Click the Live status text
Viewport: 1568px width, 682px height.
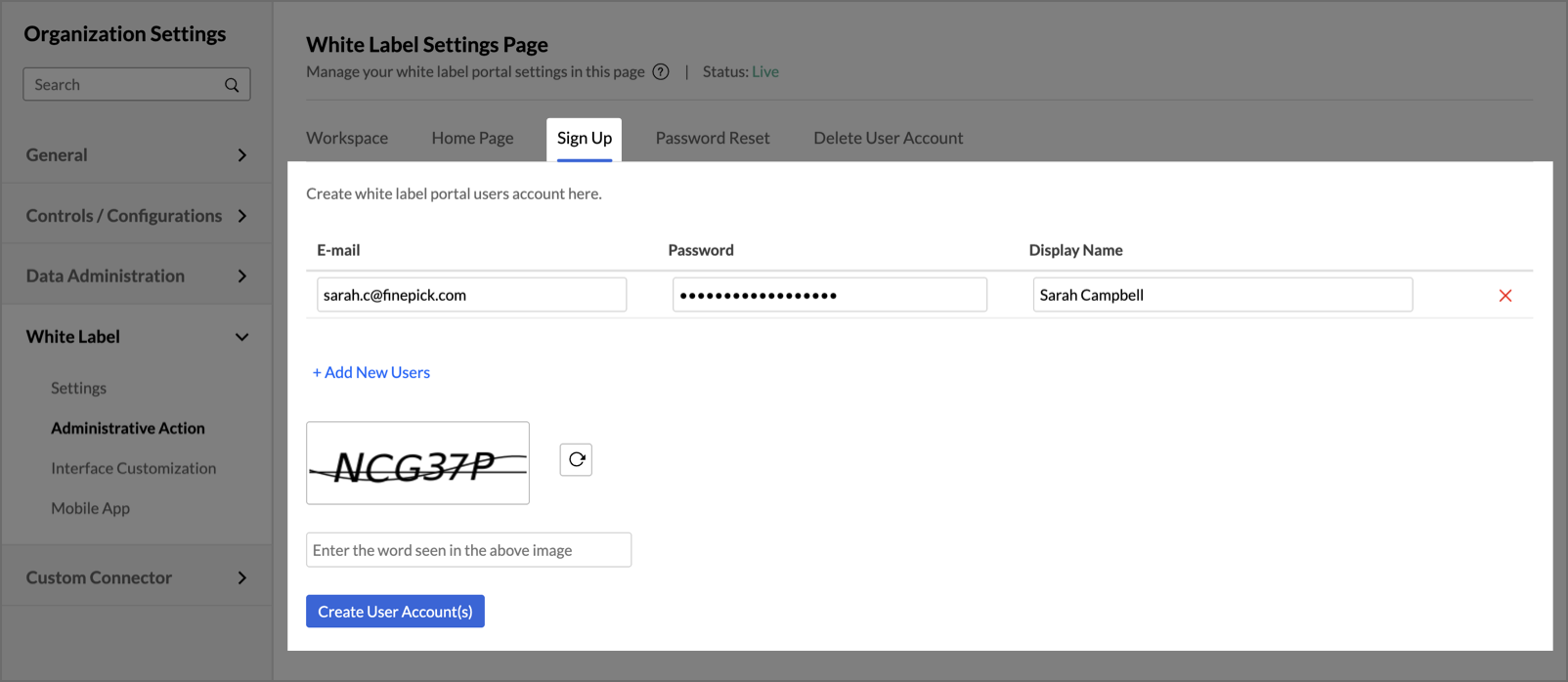point(765,71)
